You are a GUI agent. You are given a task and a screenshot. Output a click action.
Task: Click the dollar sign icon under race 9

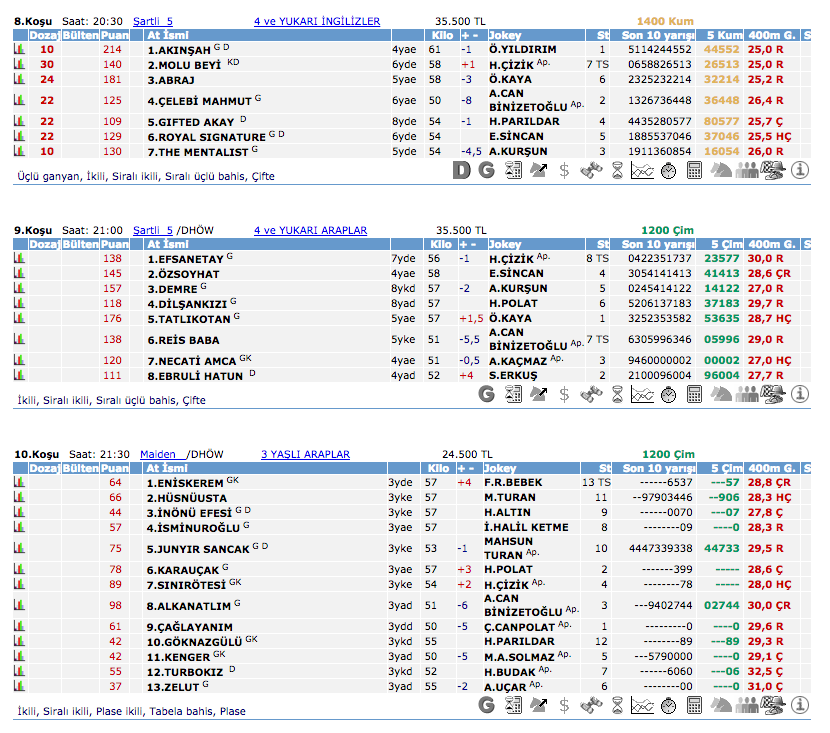point(565,395)
